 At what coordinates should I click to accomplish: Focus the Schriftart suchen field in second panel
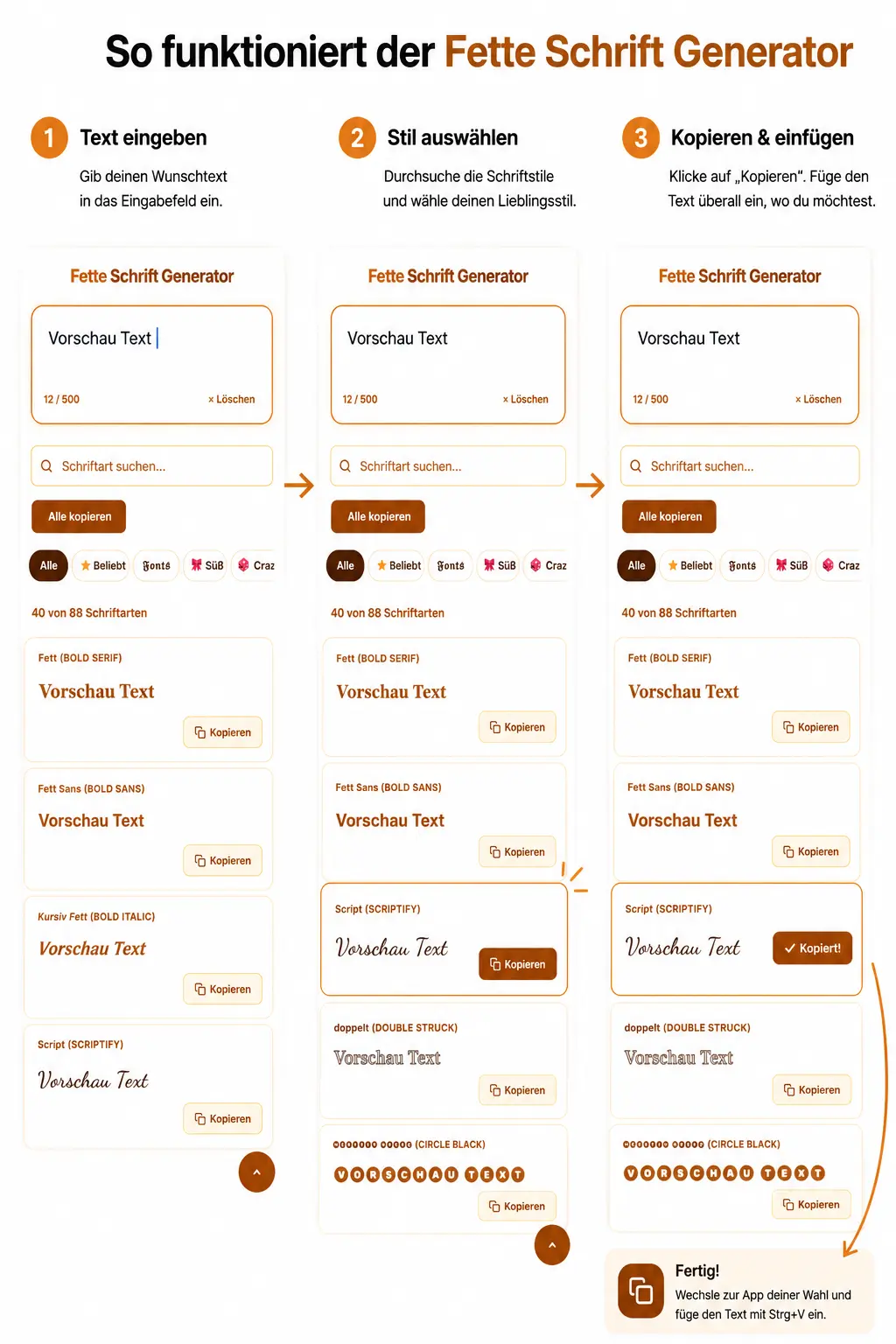click(448, 466)
